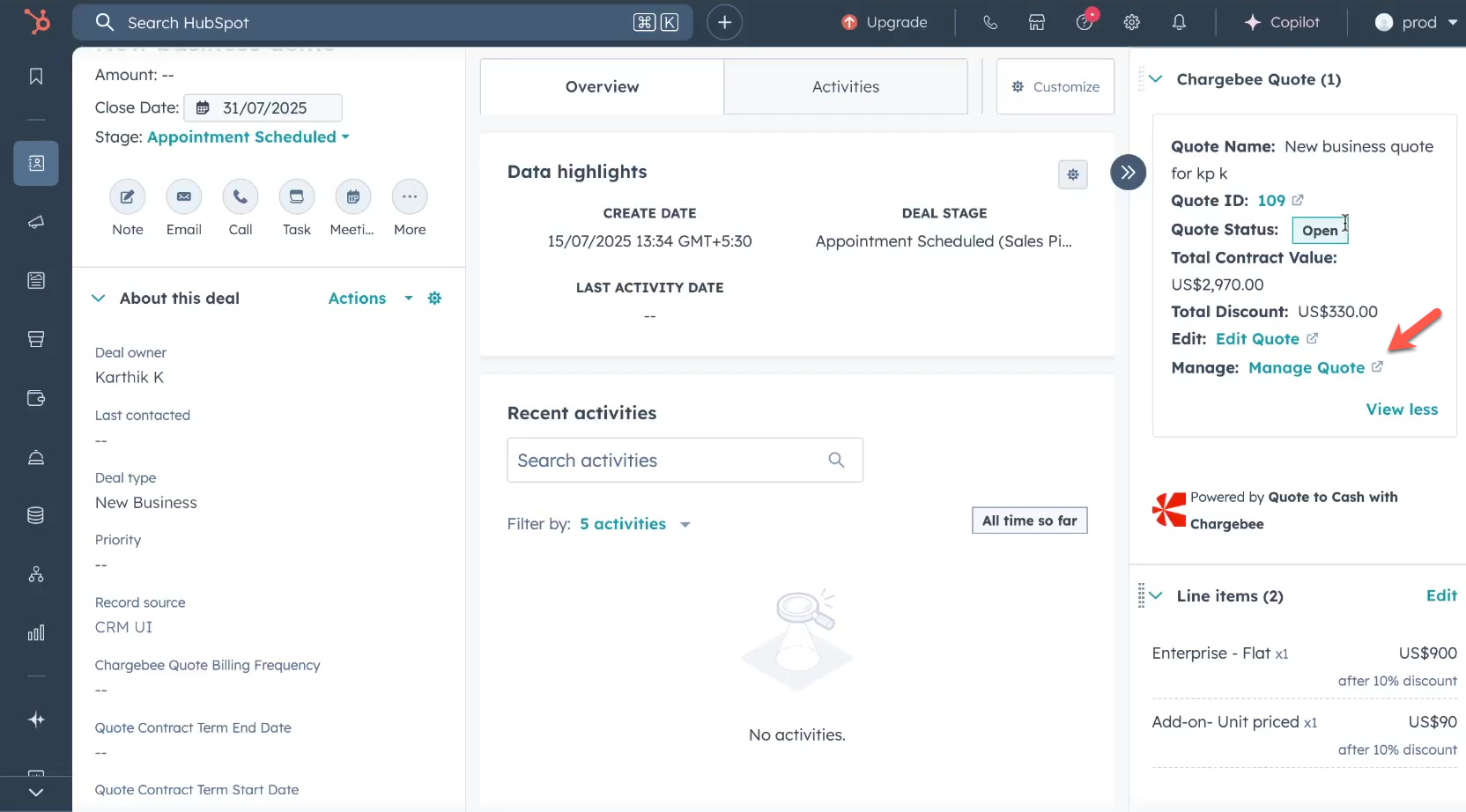Image resolution: width=1466 pixels, height=812 pixels.
Task: Open the settings gear in top bar
Action: tap(1131, 23)
